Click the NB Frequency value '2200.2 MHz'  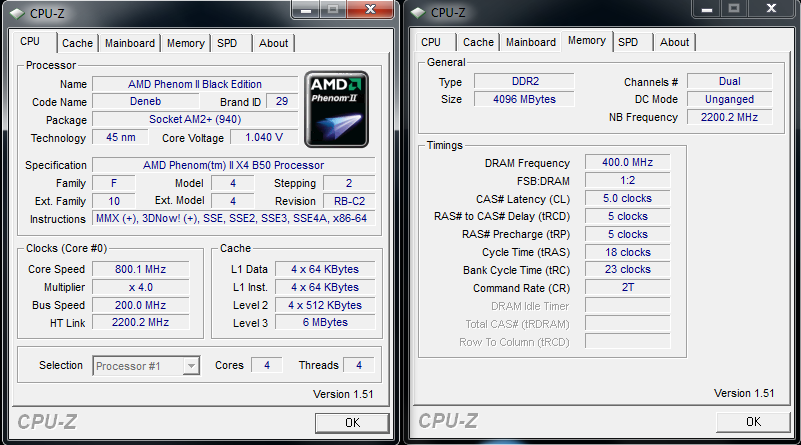pyautogui.click(x=729, y=117)
